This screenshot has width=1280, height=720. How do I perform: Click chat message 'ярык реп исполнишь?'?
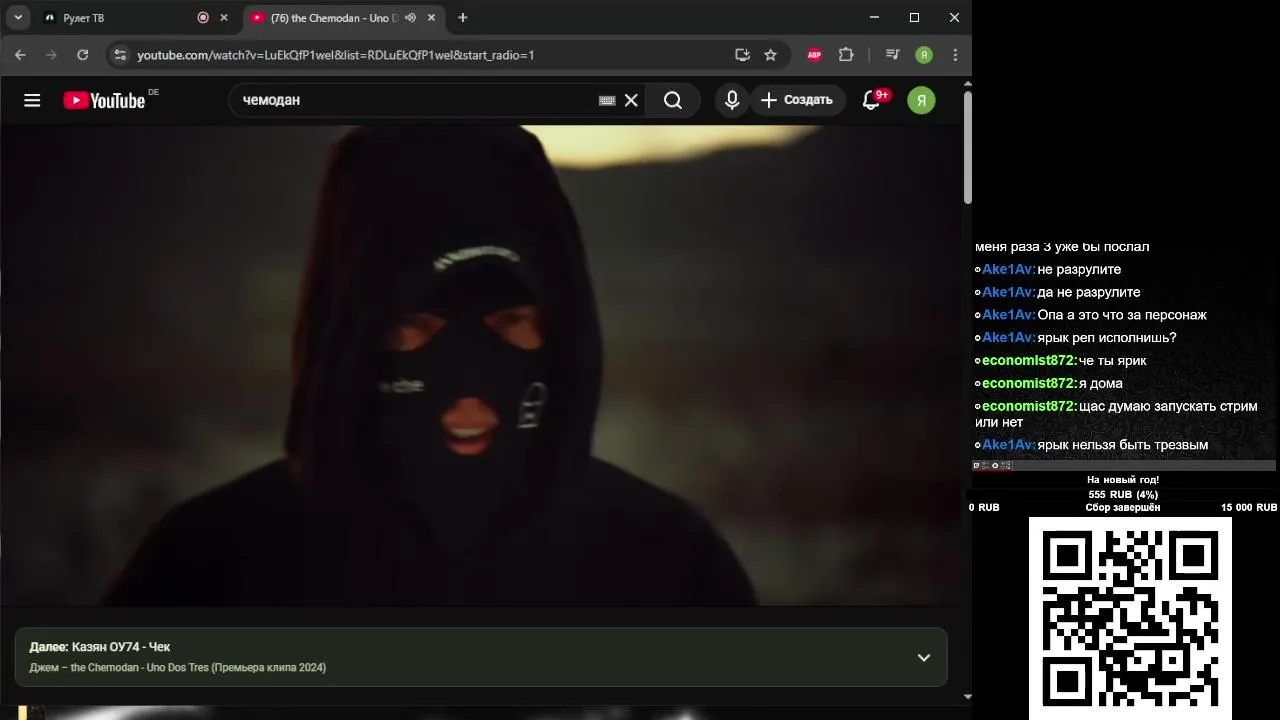[x=1107, y=338]
